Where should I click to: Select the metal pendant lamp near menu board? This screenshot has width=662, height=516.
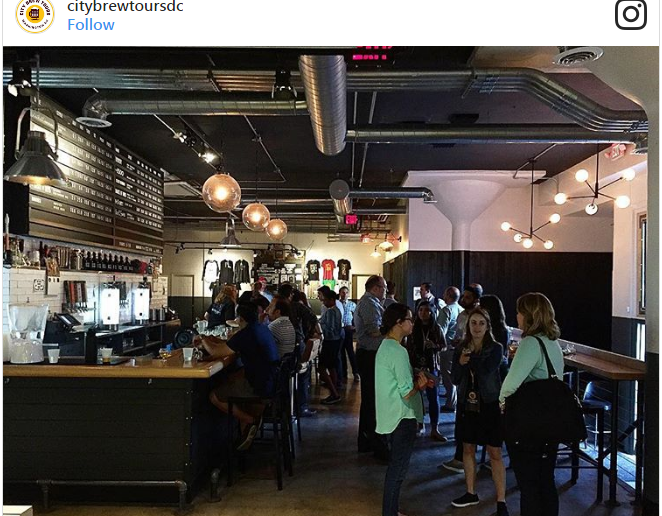[x=35, y=160]
